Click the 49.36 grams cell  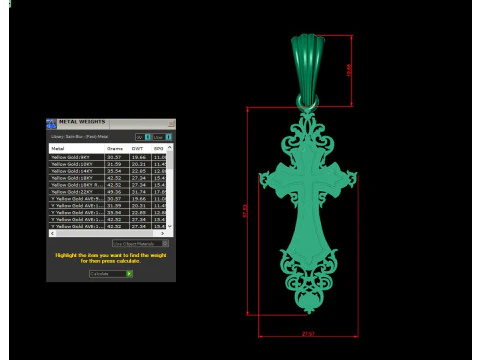(117, 192)
